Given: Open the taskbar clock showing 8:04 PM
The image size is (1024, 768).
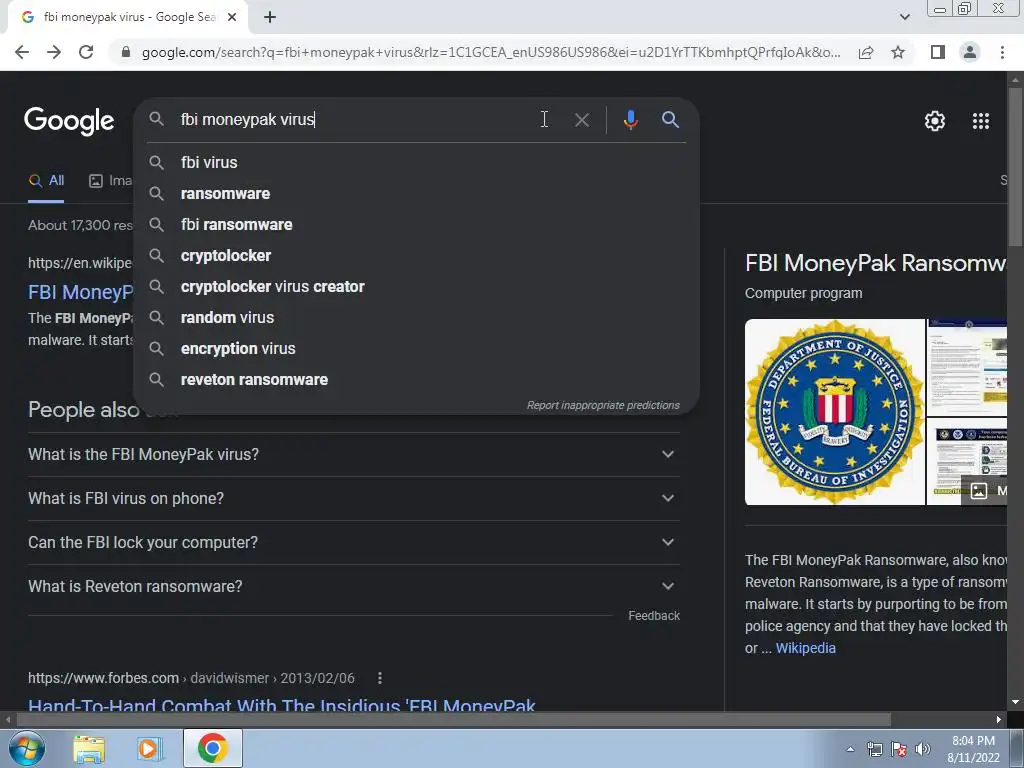Looking at the screenshot, I should pyautogui.click(x=973, y=749).
